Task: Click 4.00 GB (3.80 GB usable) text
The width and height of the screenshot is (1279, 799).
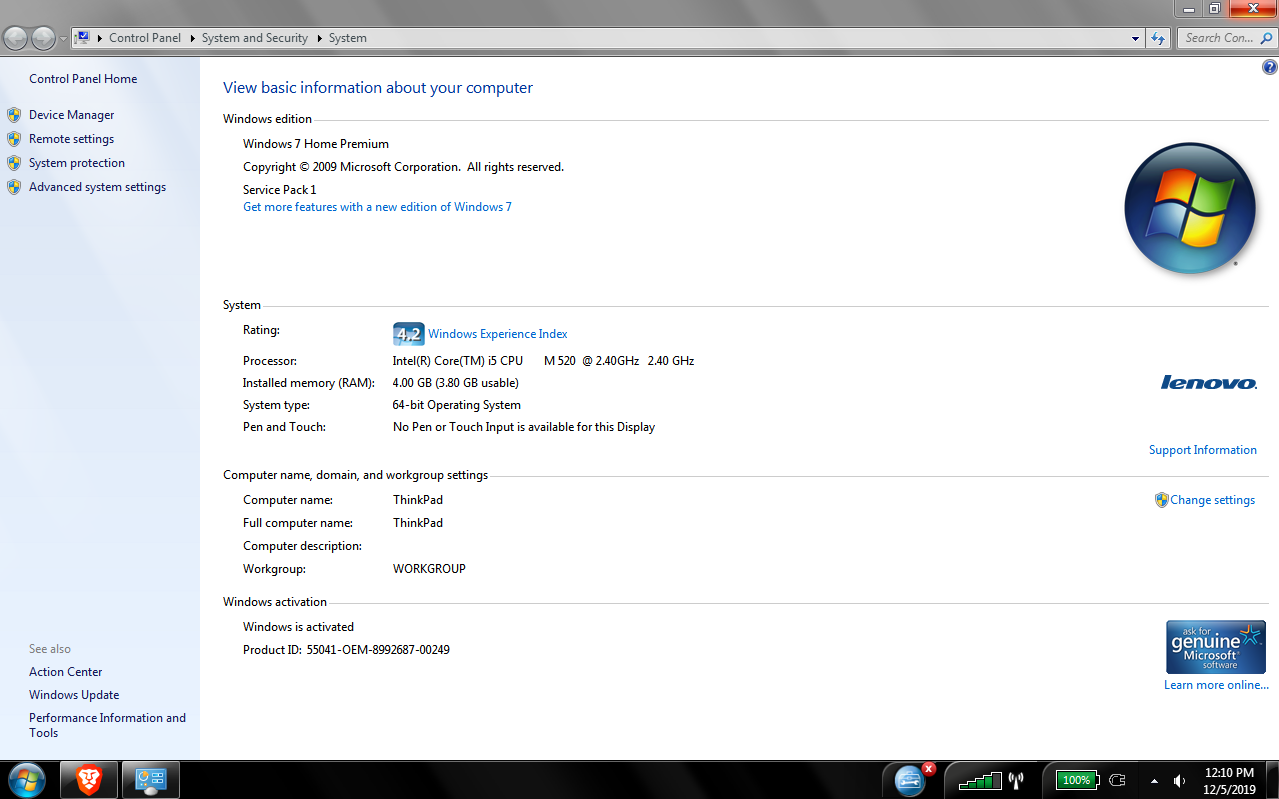Action: (x=456, y=383)
